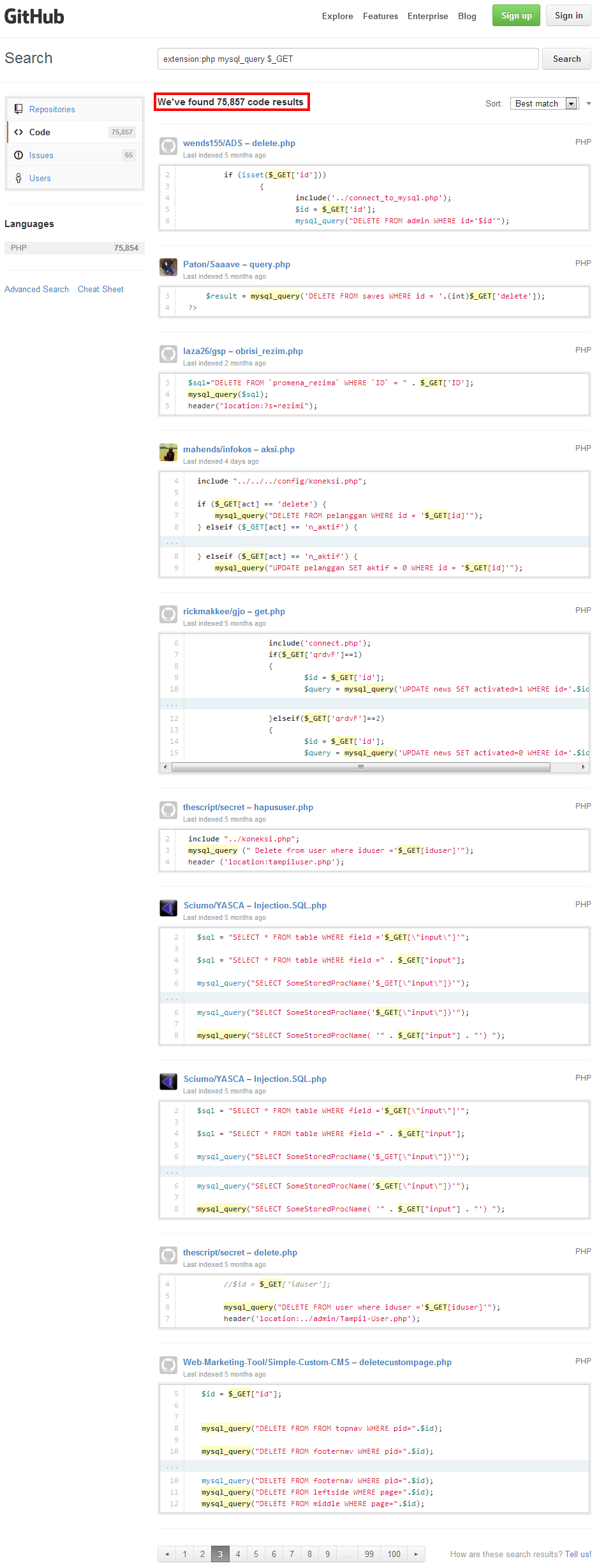Click the small arrow next to Sort dropdown
Image resolution: width=599 pixels, height=1568 pixels.
[x=589, y=103]
